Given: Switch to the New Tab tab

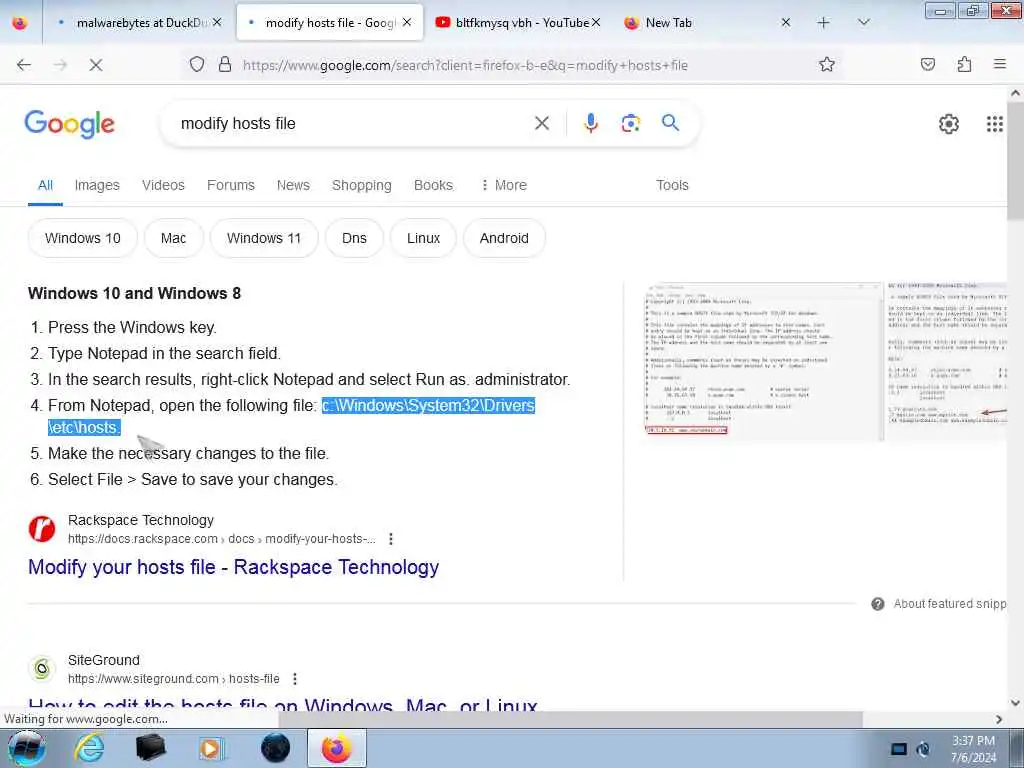Looking at the screenshot, I should (x=705, y=23).
